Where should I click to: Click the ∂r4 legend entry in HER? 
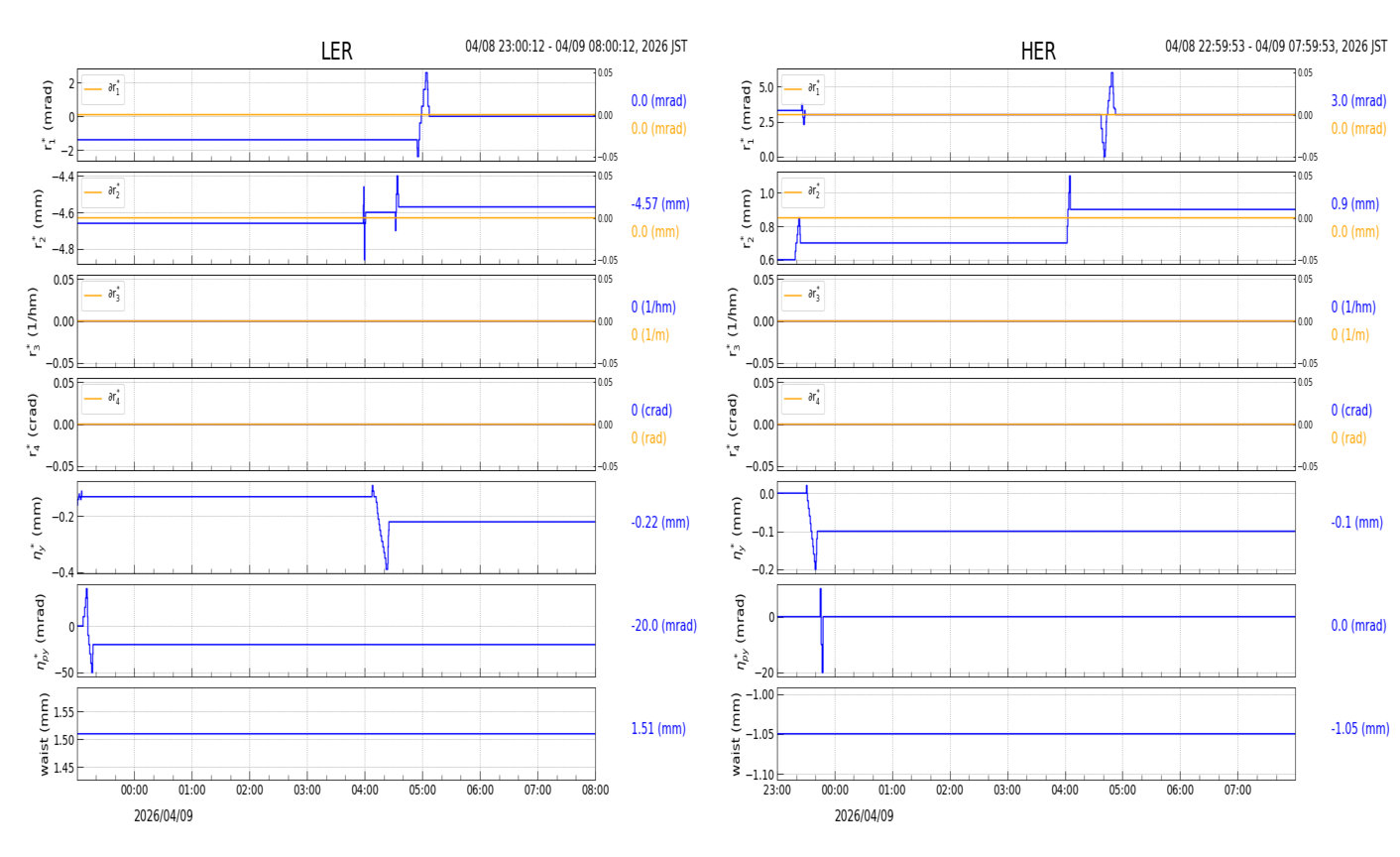[803, 398]
